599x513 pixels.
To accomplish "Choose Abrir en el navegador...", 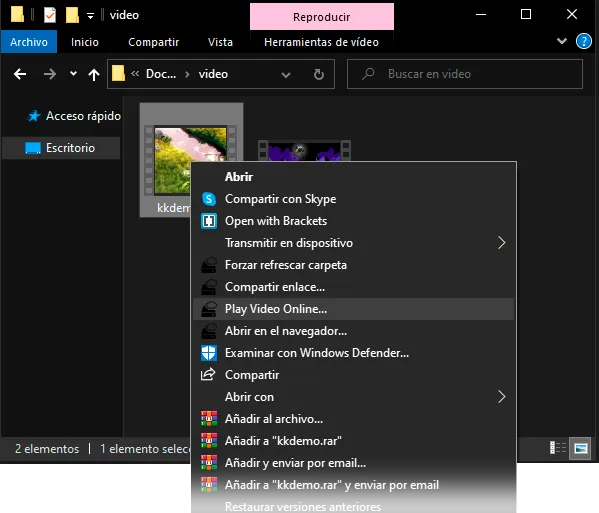I will (353, 331).
